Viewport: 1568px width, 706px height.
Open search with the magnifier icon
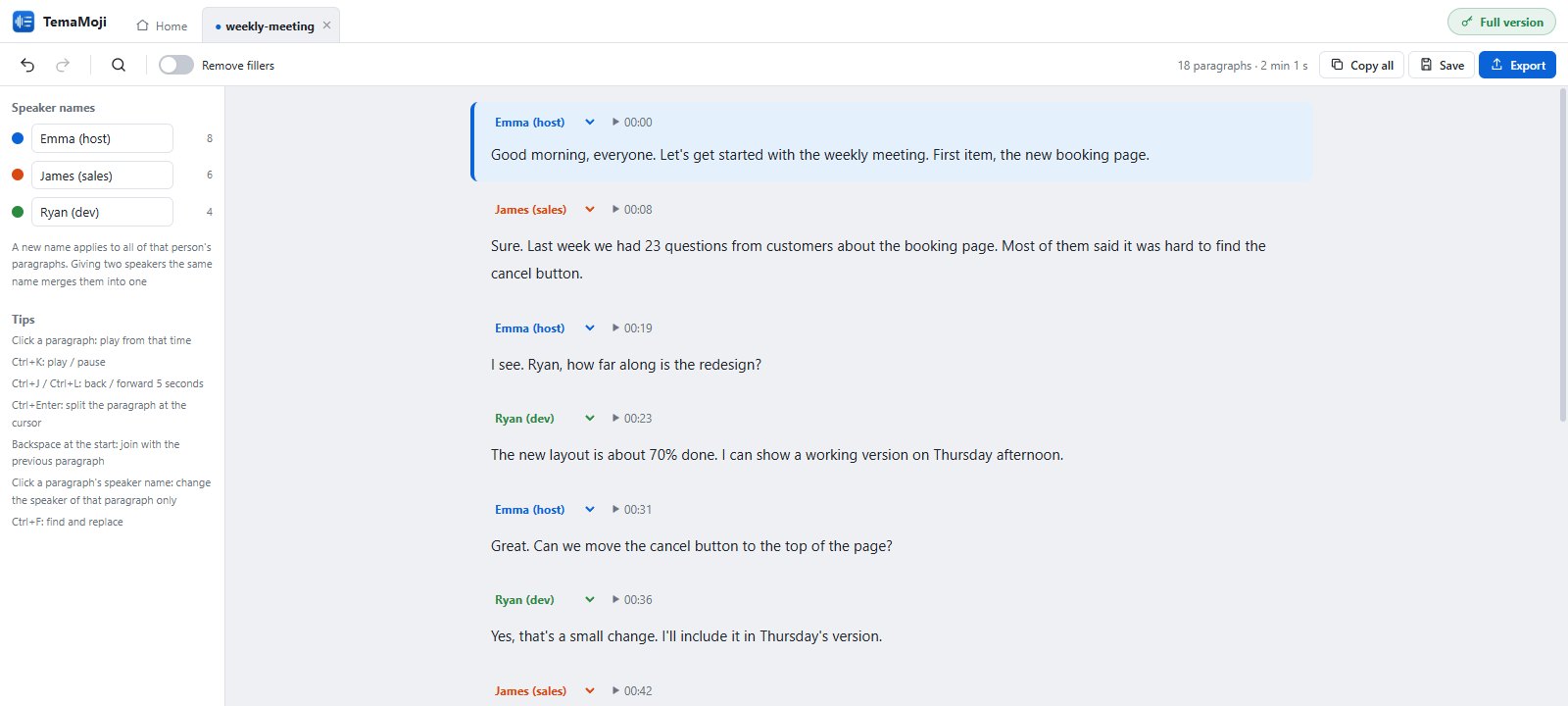(x=119, y=65)
